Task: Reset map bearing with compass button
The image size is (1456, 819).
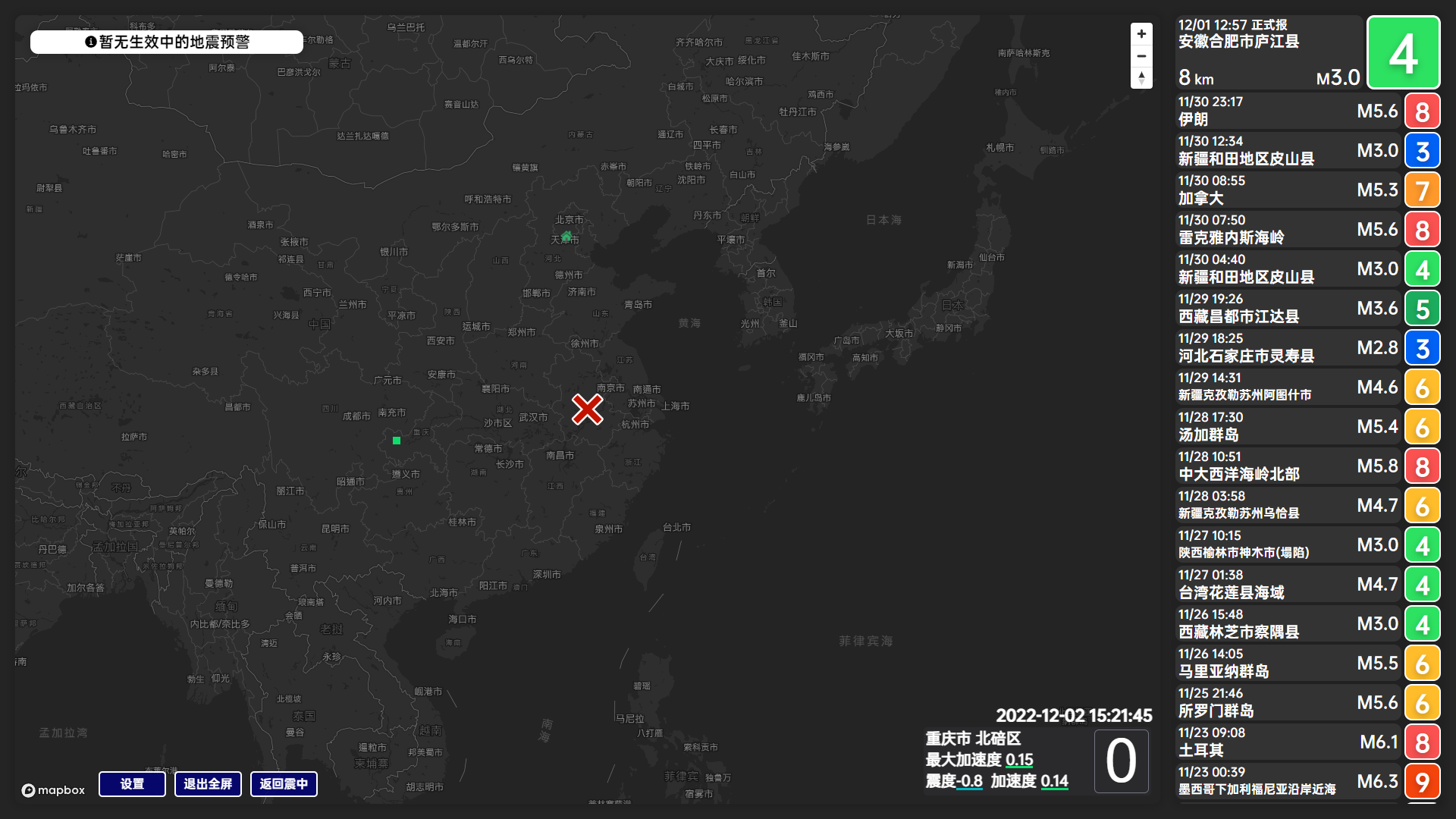Action: (1141, 77)
